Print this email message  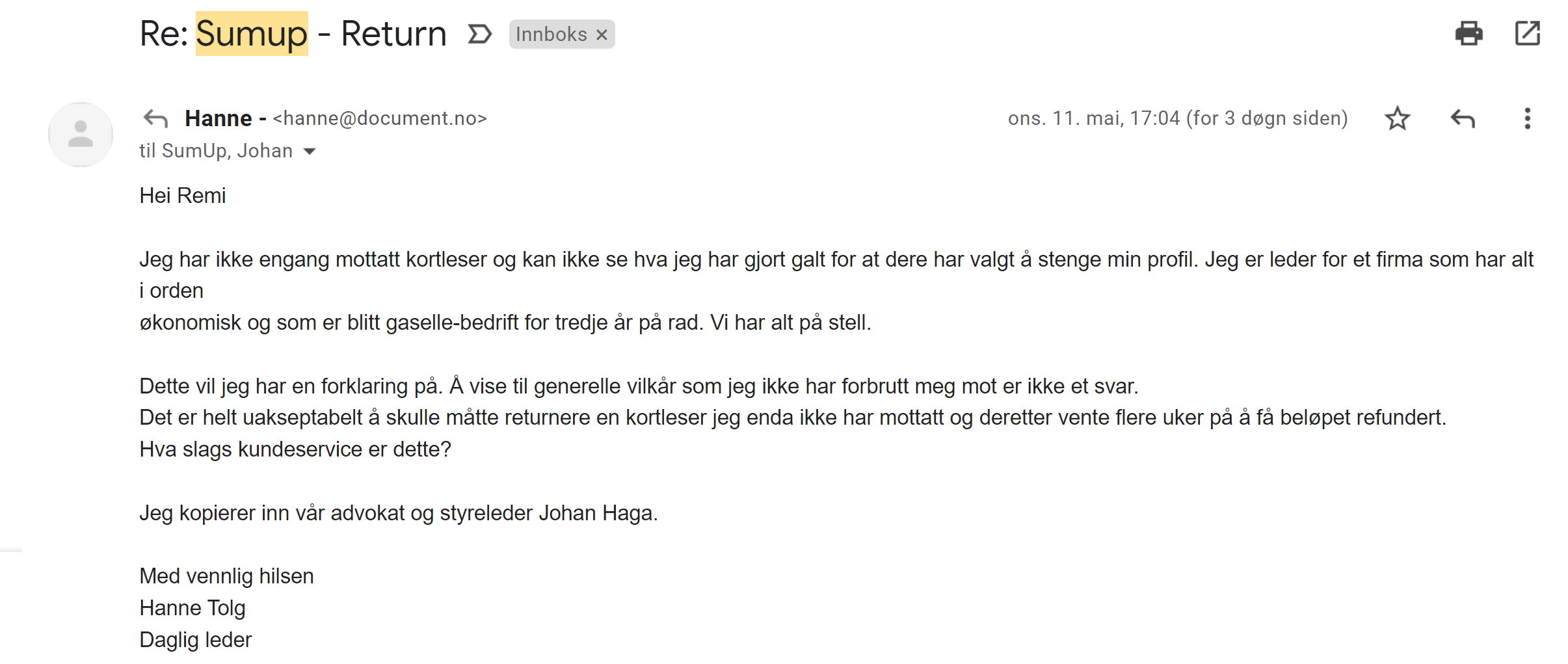(x=1468, y=33)
